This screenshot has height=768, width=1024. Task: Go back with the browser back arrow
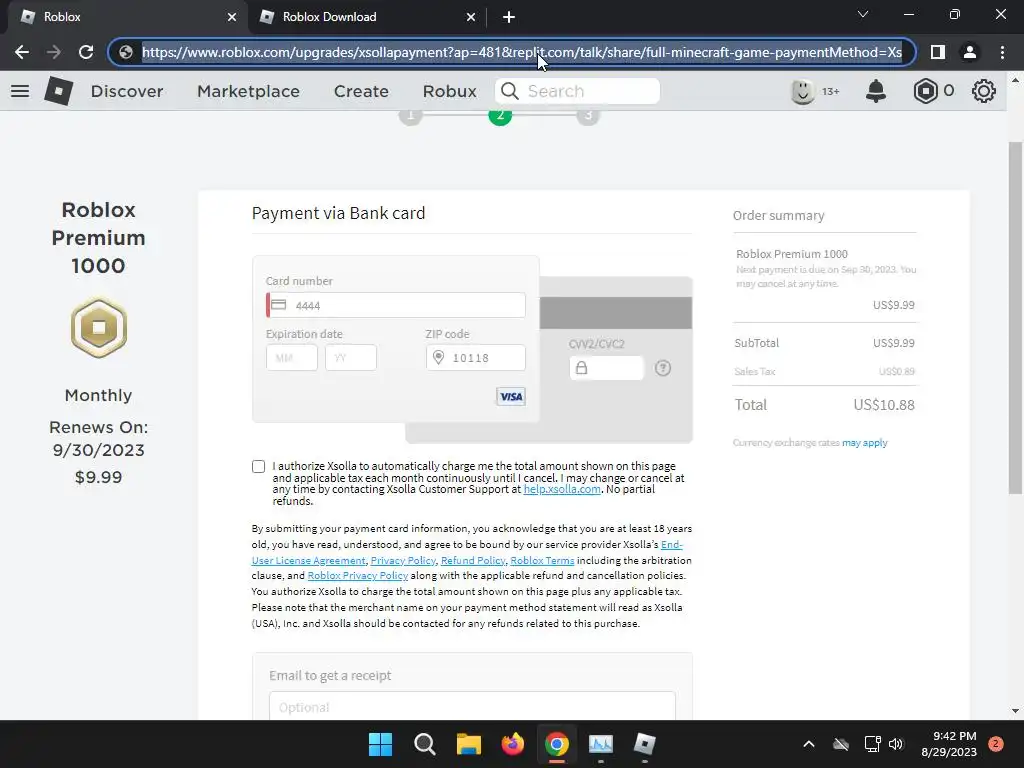click(x=22, y=52)
